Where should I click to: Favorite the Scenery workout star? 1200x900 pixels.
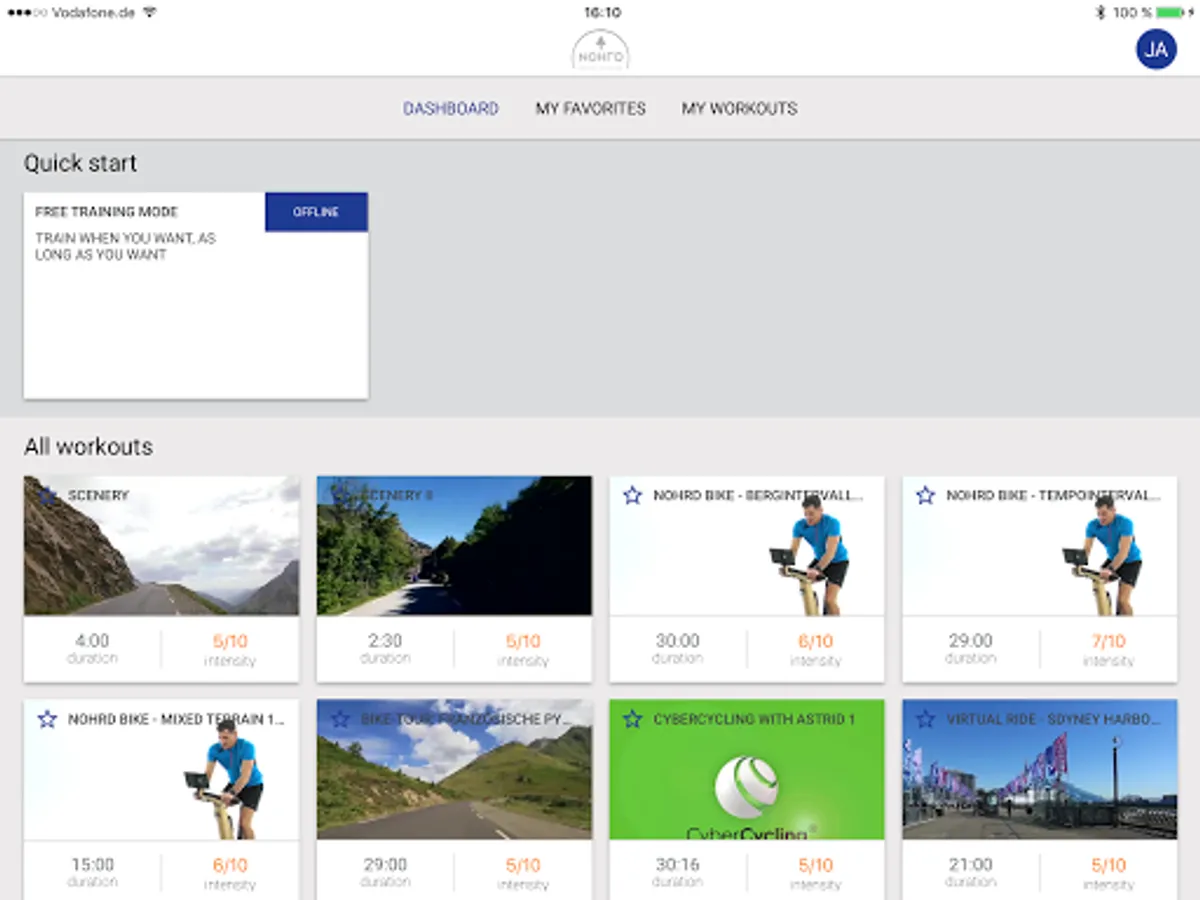pyautogui.click(x=47, y=495)
